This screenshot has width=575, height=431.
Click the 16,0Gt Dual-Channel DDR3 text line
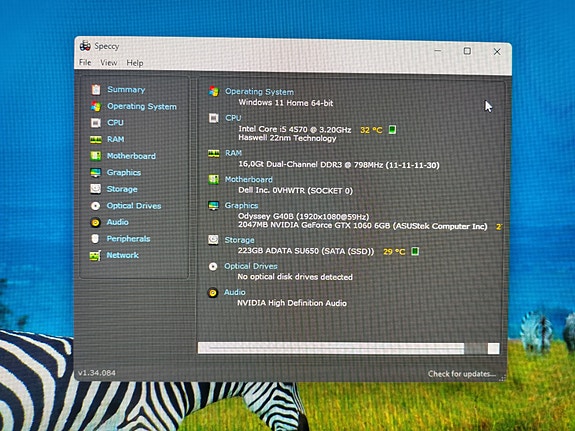click(x=339, y=165)
